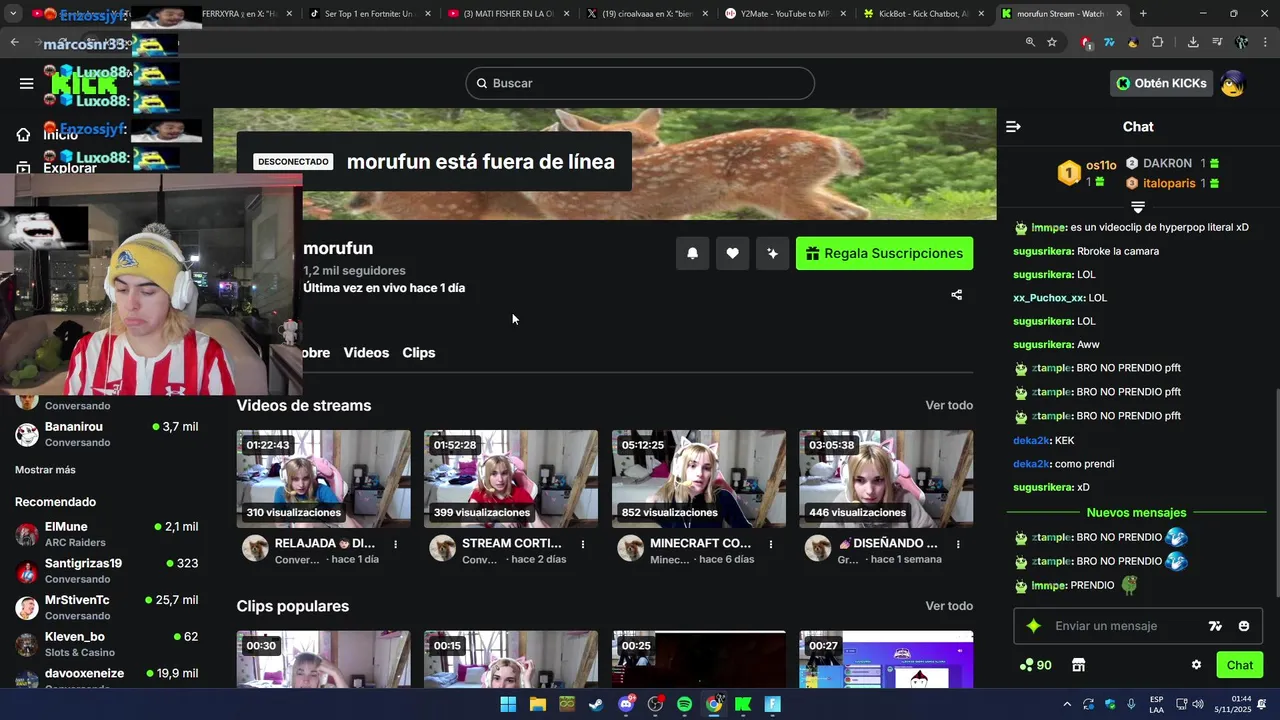Show hidden system tray icons
The image size is (1280, 720).
(x=1067, y=704)
